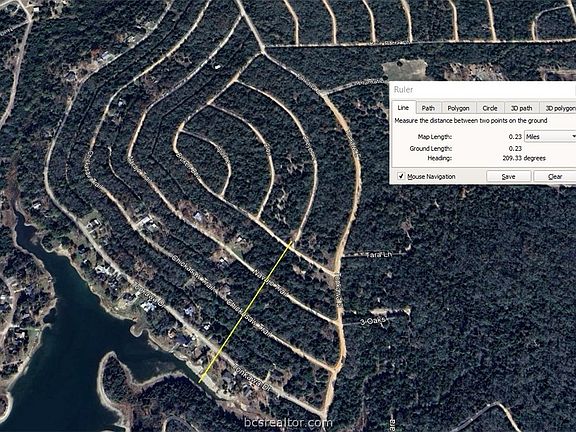Select the Polygon measurement tab

(458, 108)
